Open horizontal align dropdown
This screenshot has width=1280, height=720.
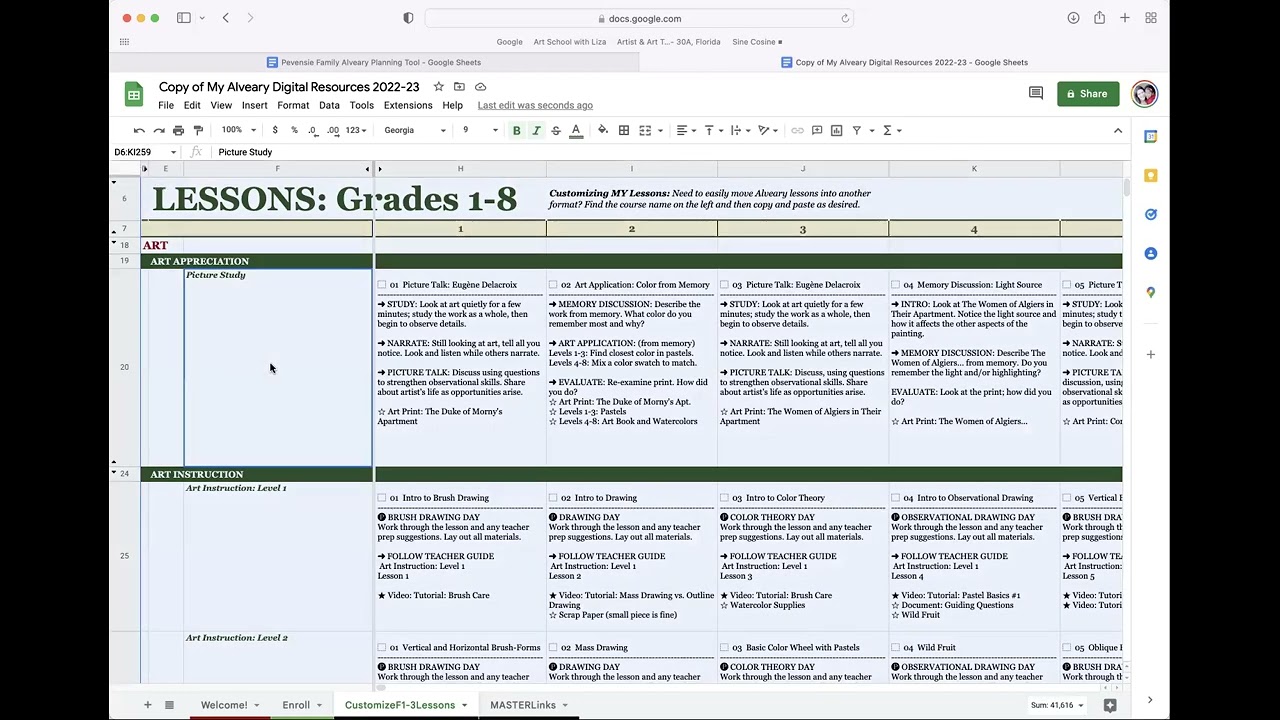pos(685,130)
